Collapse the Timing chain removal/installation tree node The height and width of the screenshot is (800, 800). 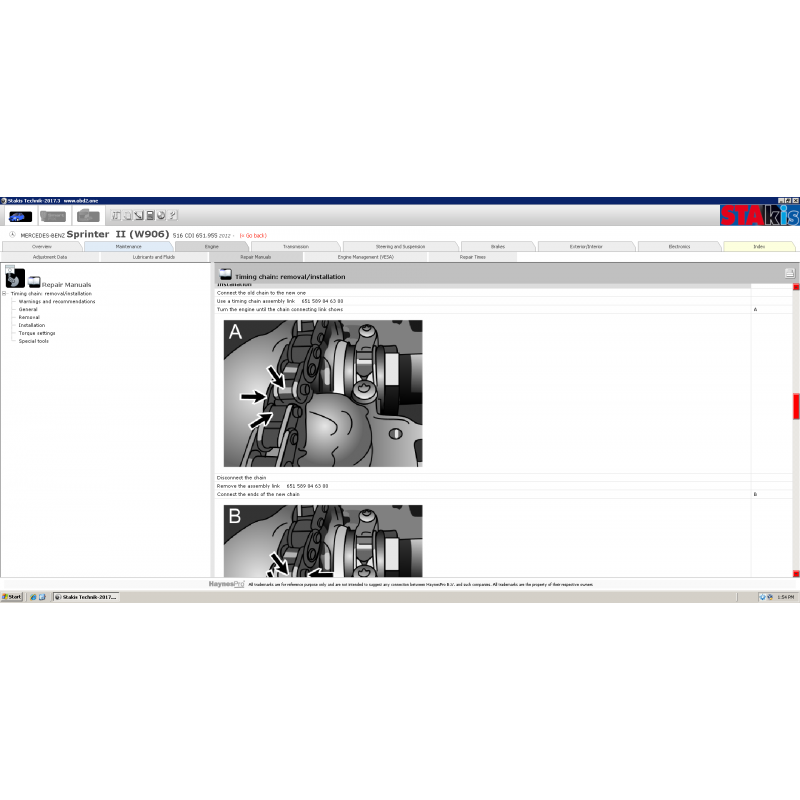(5, 293)
